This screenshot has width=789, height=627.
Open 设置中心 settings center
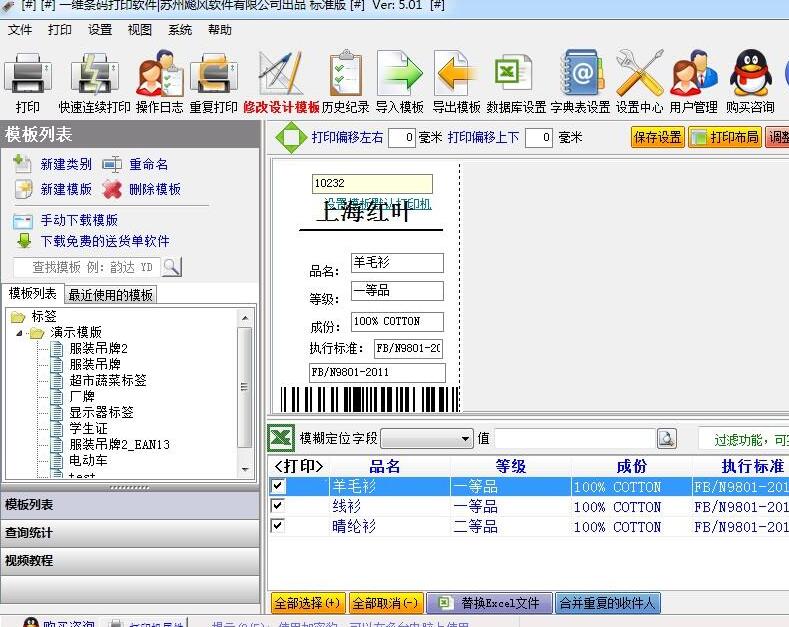pos(640,73)
